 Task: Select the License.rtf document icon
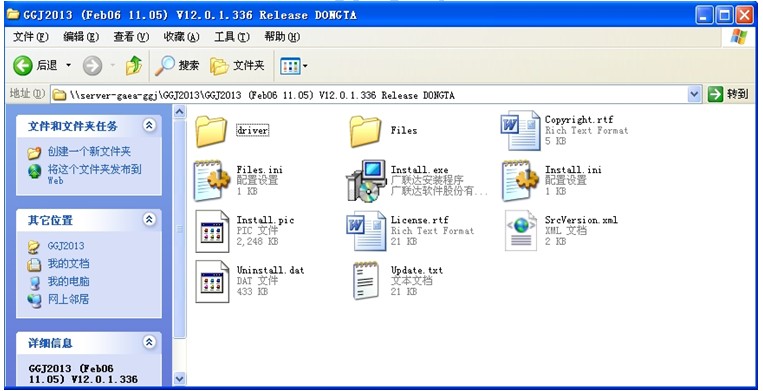coord(366,231)
